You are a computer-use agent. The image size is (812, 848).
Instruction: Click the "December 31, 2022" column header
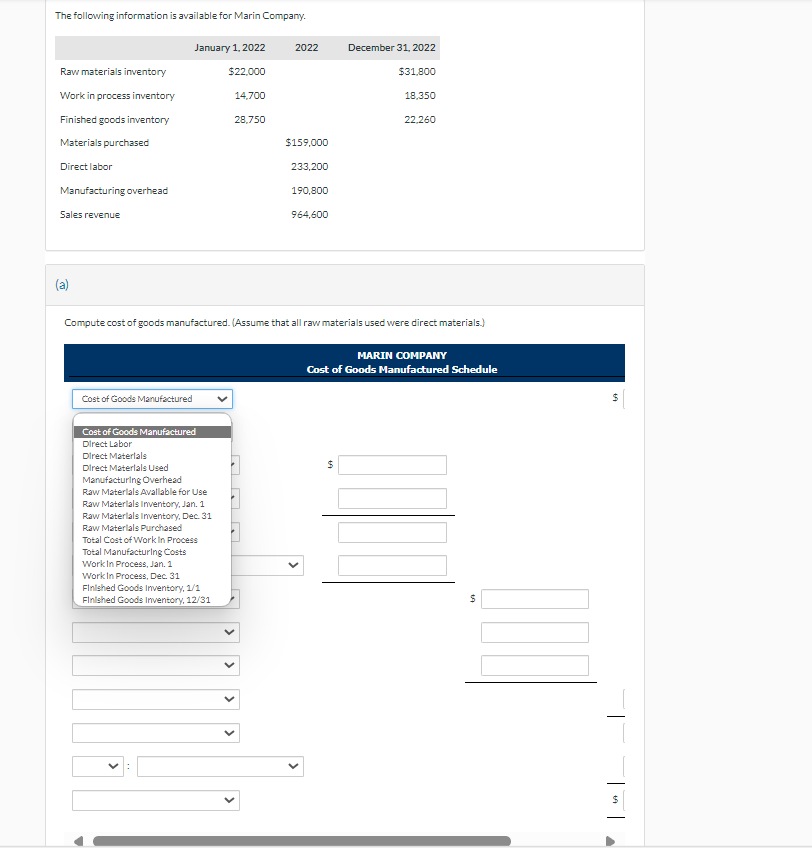click(x=392, y=48)
